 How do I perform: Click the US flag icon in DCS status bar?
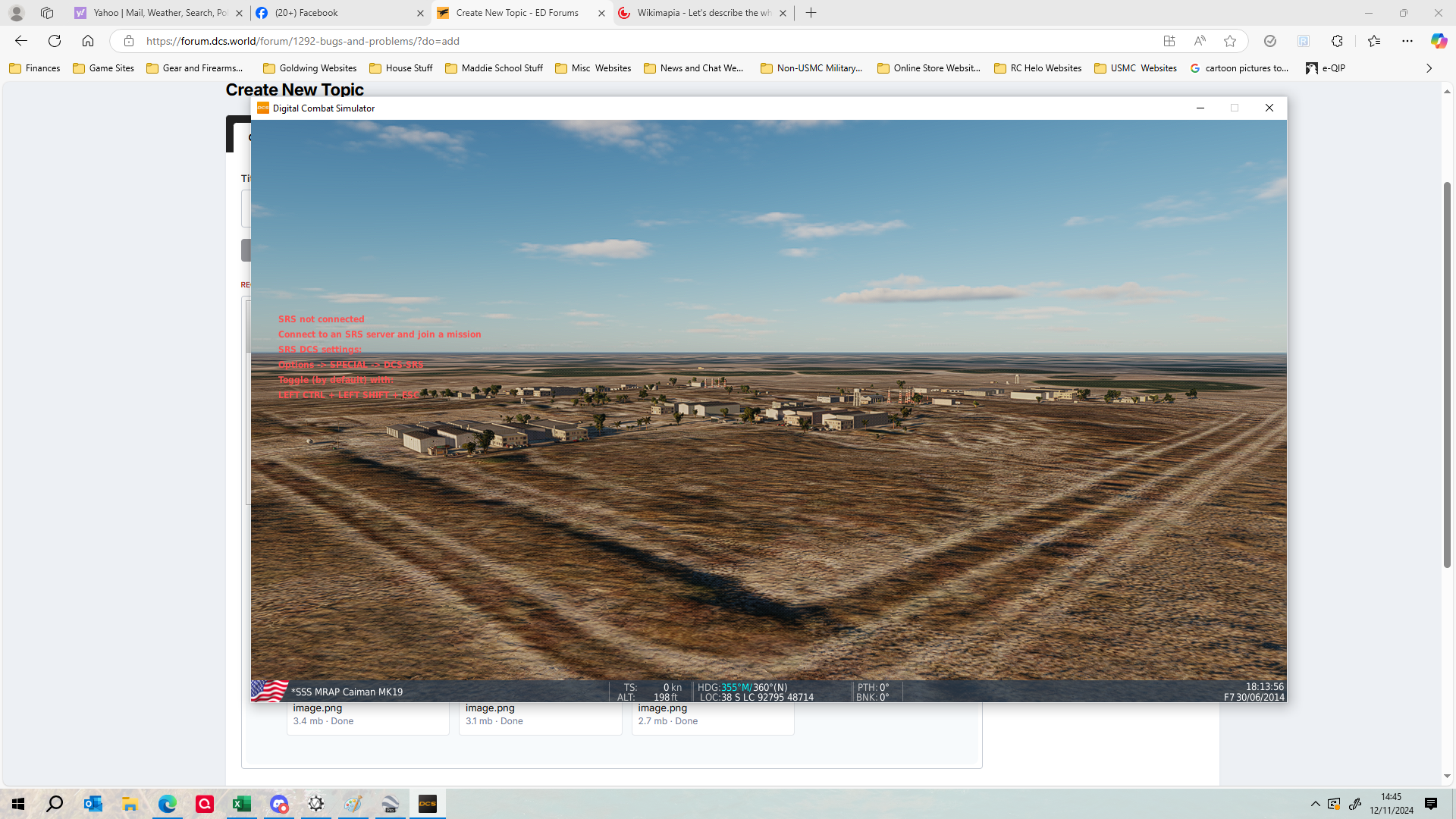tap(269, 691)
